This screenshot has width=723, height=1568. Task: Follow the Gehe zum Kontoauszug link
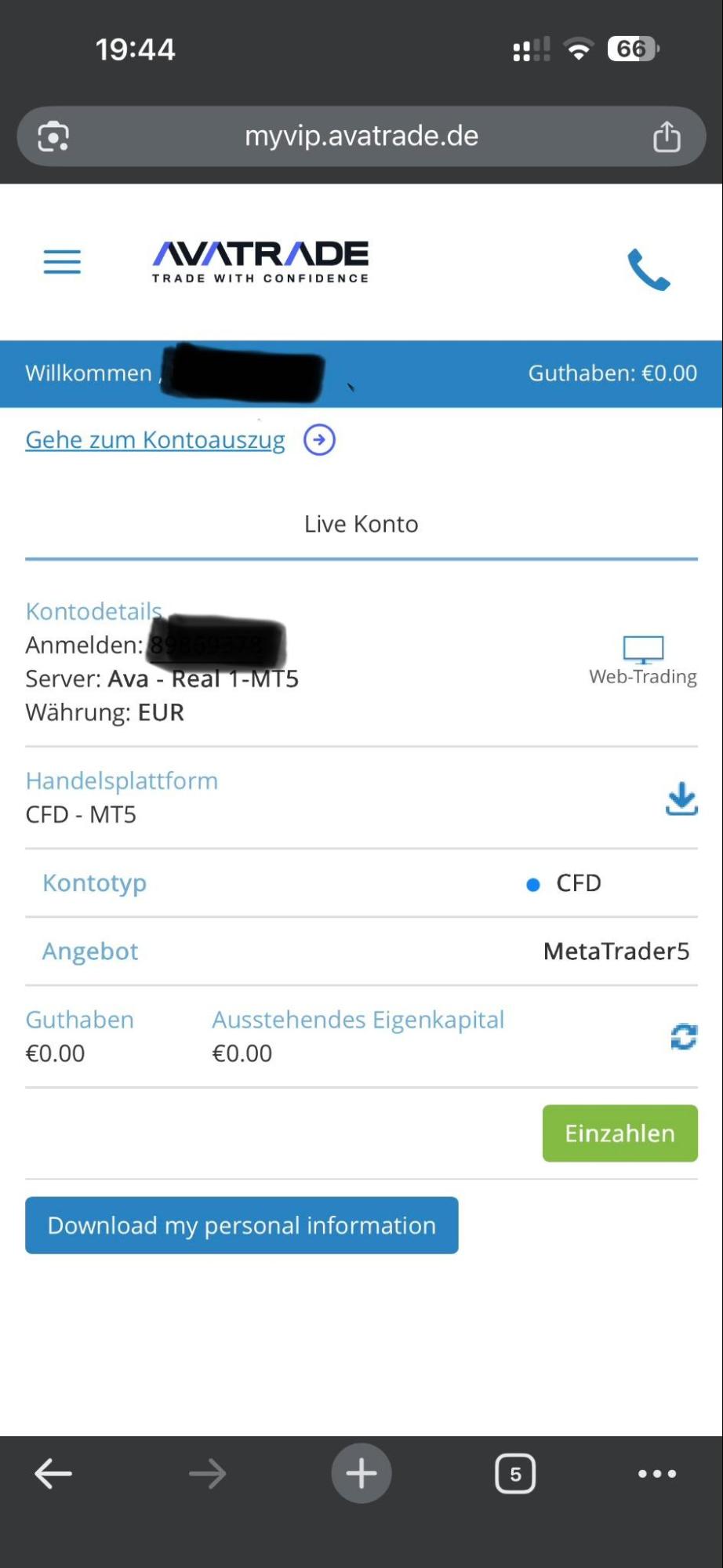pyautogui.click(x=155, y=440)
